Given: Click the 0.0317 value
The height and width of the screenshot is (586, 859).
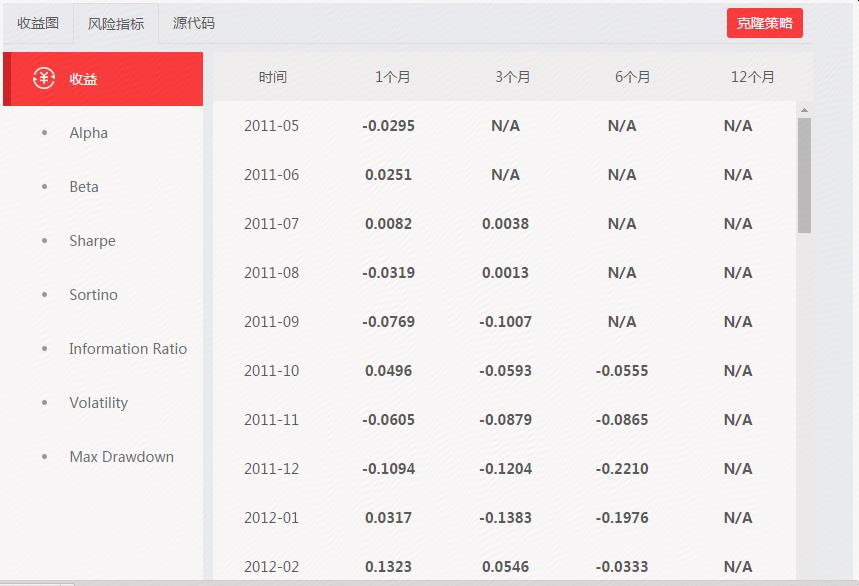Looking at the screenshot, I should (388, 518).
